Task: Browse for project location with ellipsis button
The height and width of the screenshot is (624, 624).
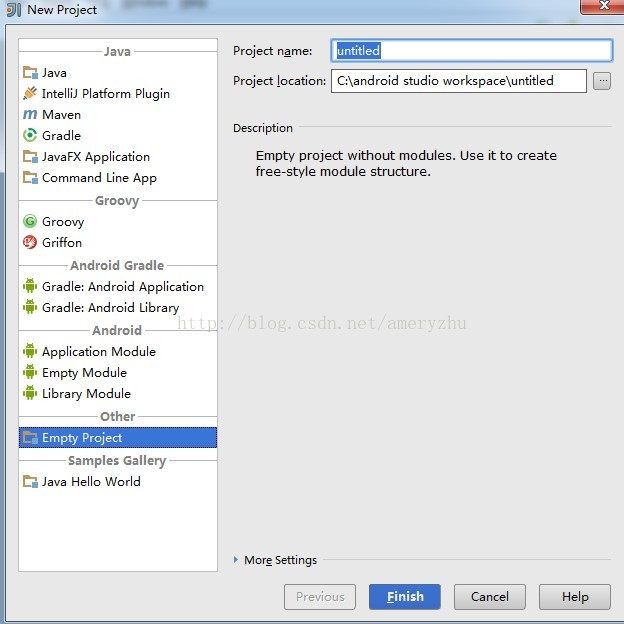Action: pyautogui.click(x=602, y=81)
